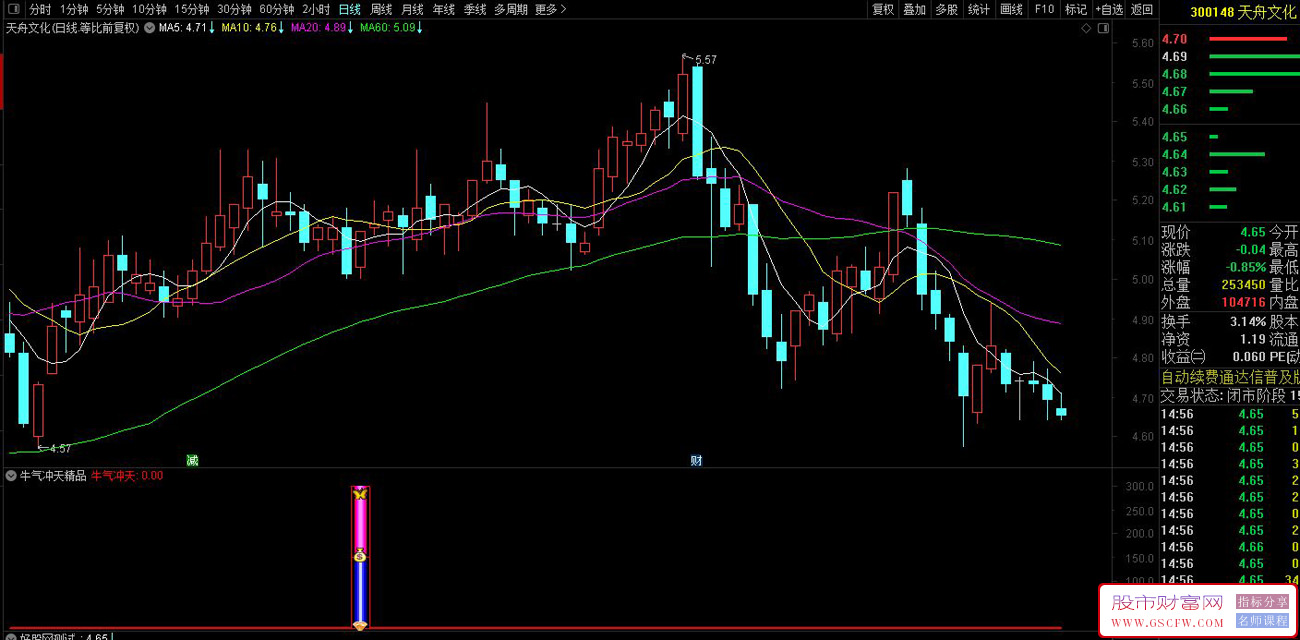Select the 4.66 sell order price

tap(1174, 109)
